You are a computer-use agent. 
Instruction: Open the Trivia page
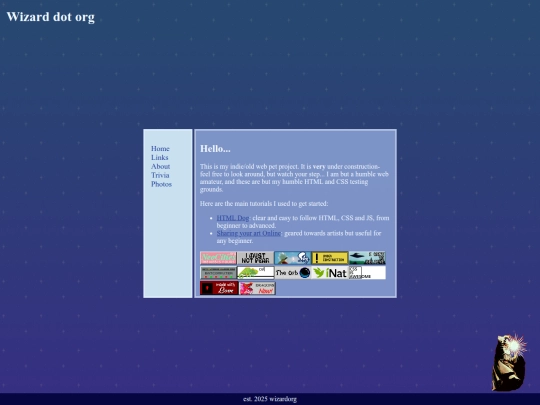(x=160, y=175)
